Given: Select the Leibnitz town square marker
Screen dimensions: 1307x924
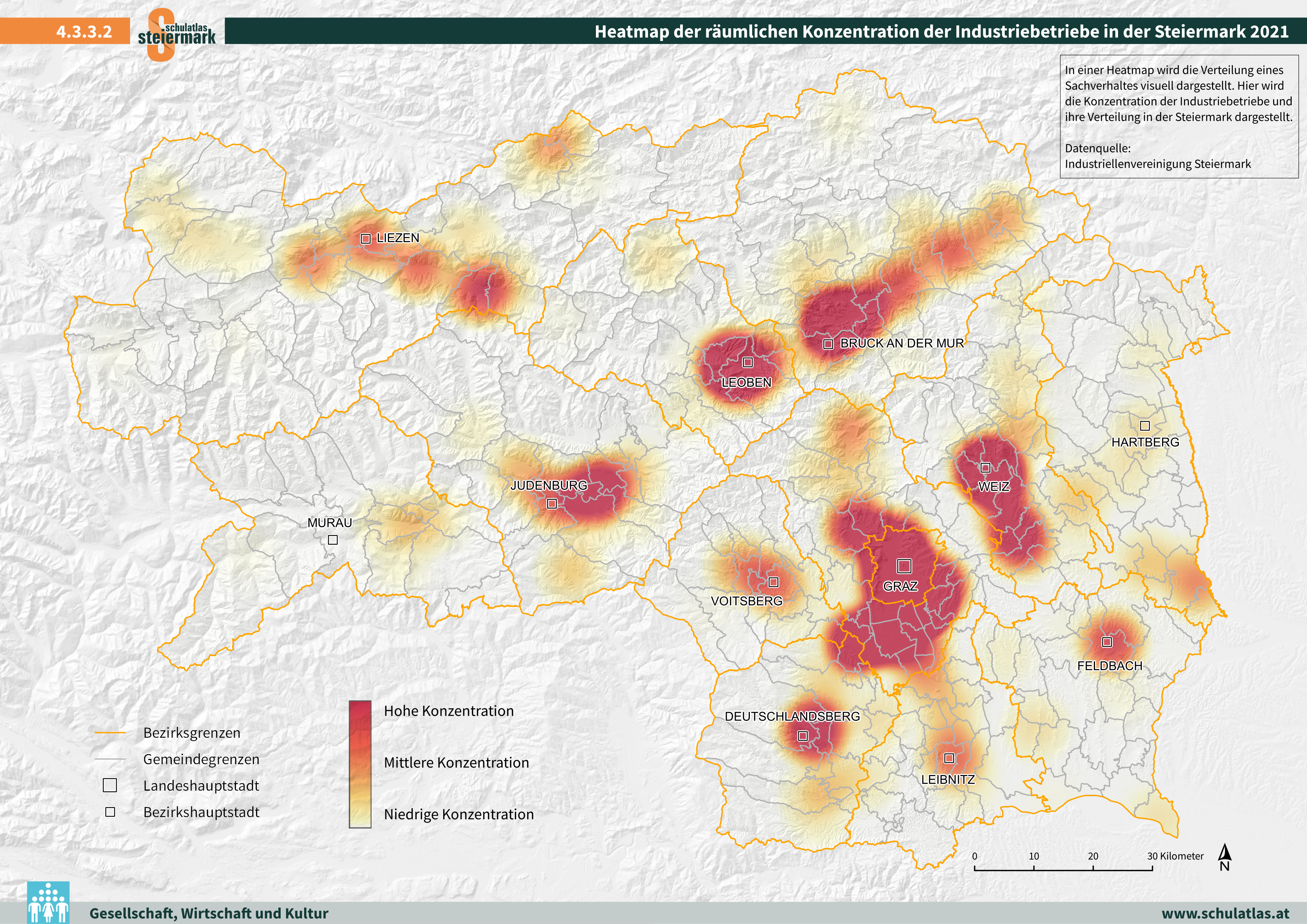Looking at the screenshot, I should tap(949, 758).
